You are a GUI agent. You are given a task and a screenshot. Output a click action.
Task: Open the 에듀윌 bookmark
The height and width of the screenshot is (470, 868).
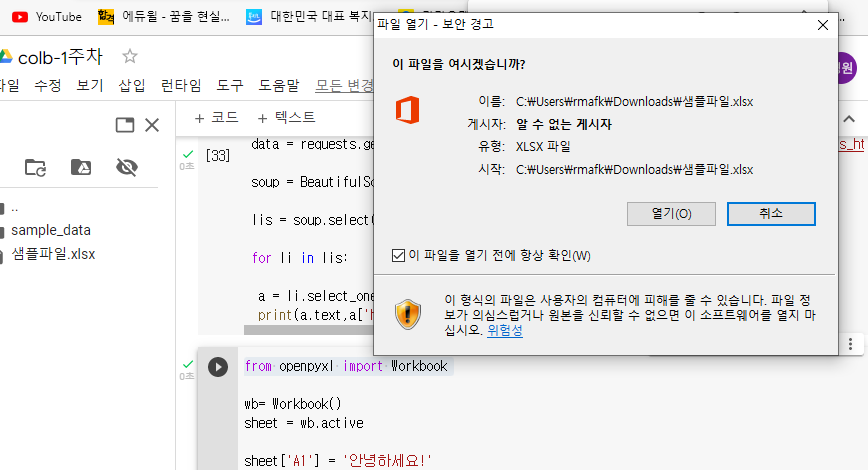click(x=164, y=17)
